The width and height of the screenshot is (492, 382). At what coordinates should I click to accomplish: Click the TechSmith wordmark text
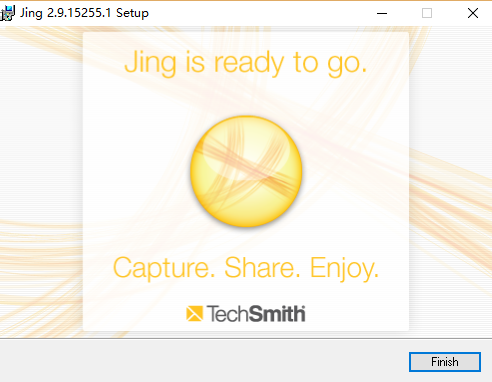pos(256,314)
